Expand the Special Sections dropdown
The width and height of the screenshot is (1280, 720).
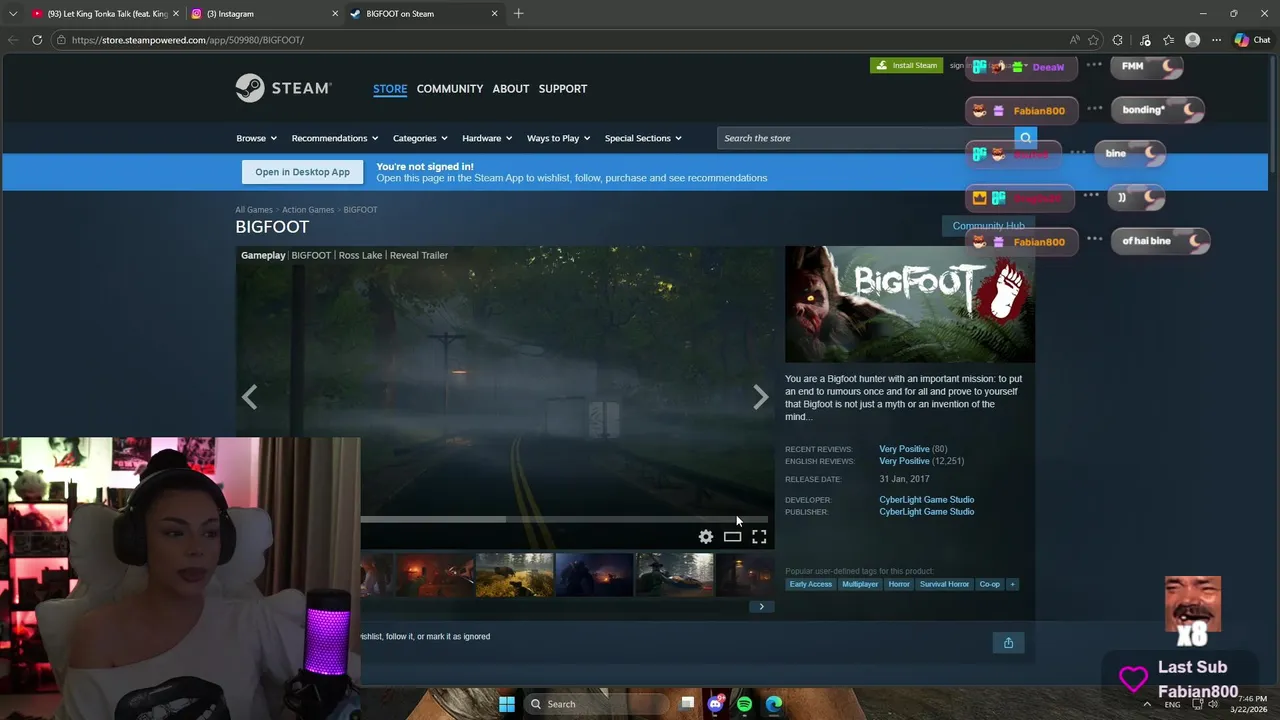643,138
